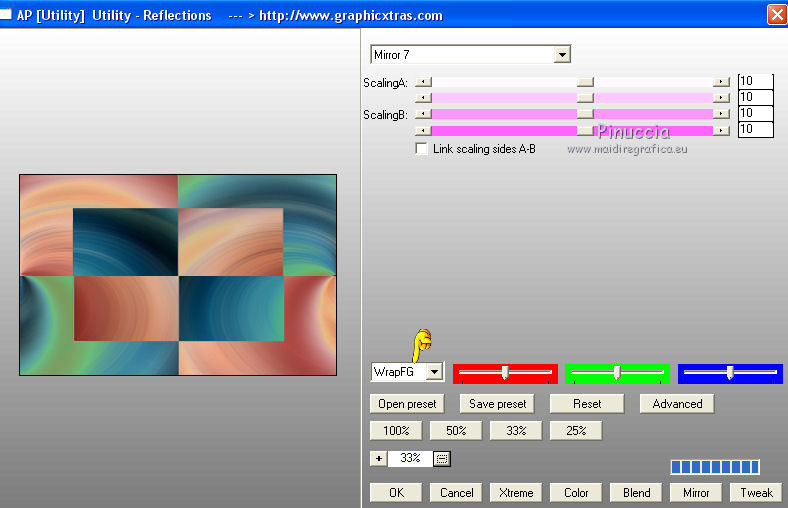
Task: Click the second ScalingA slider thumb
Action: pos(585,97)
